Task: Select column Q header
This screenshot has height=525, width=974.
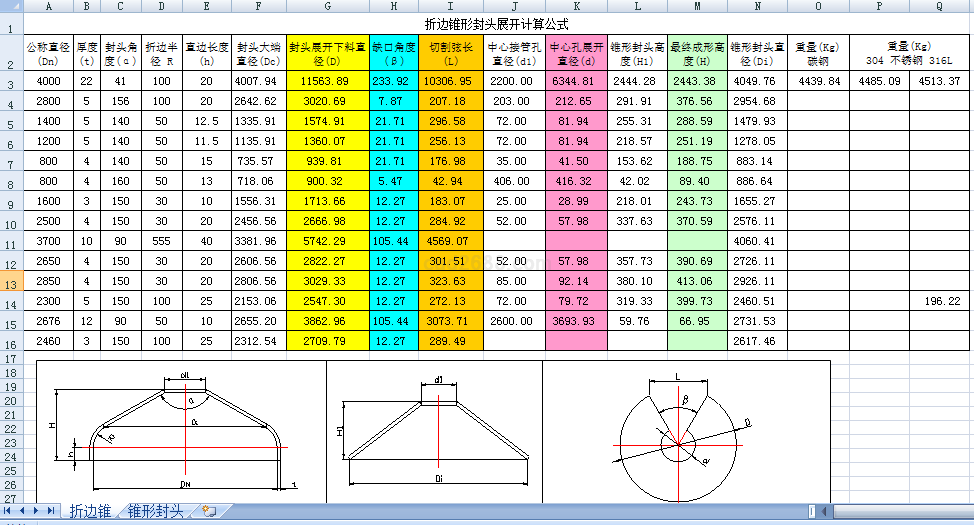Action: [x=939, y=6]
